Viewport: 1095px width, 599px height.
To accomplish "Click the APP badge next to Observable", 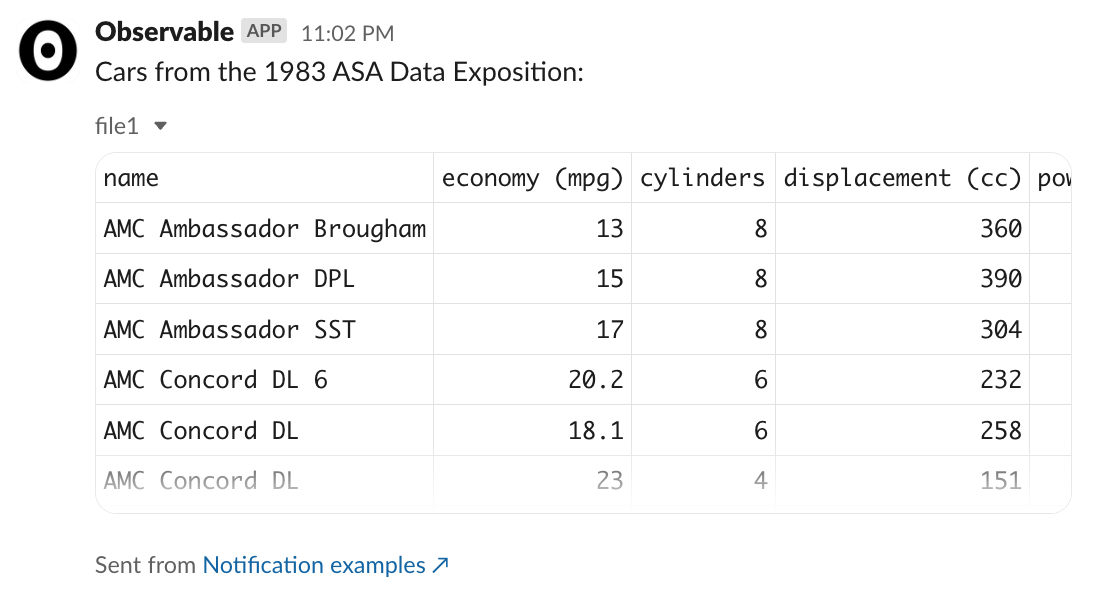I will click(x=264, y=31).
